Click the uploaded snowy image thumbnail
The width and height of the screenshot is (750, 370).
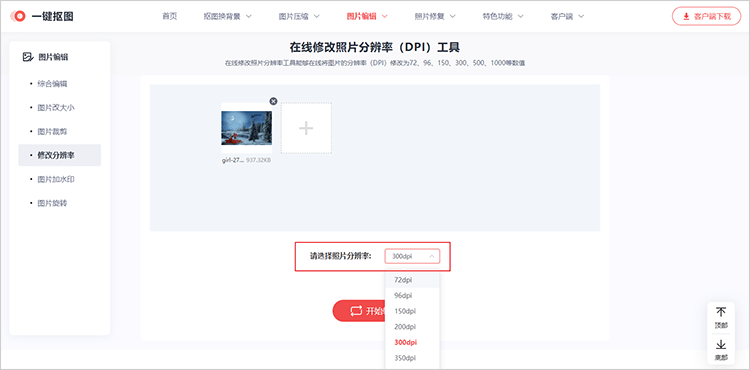click(x=246, y=128)
